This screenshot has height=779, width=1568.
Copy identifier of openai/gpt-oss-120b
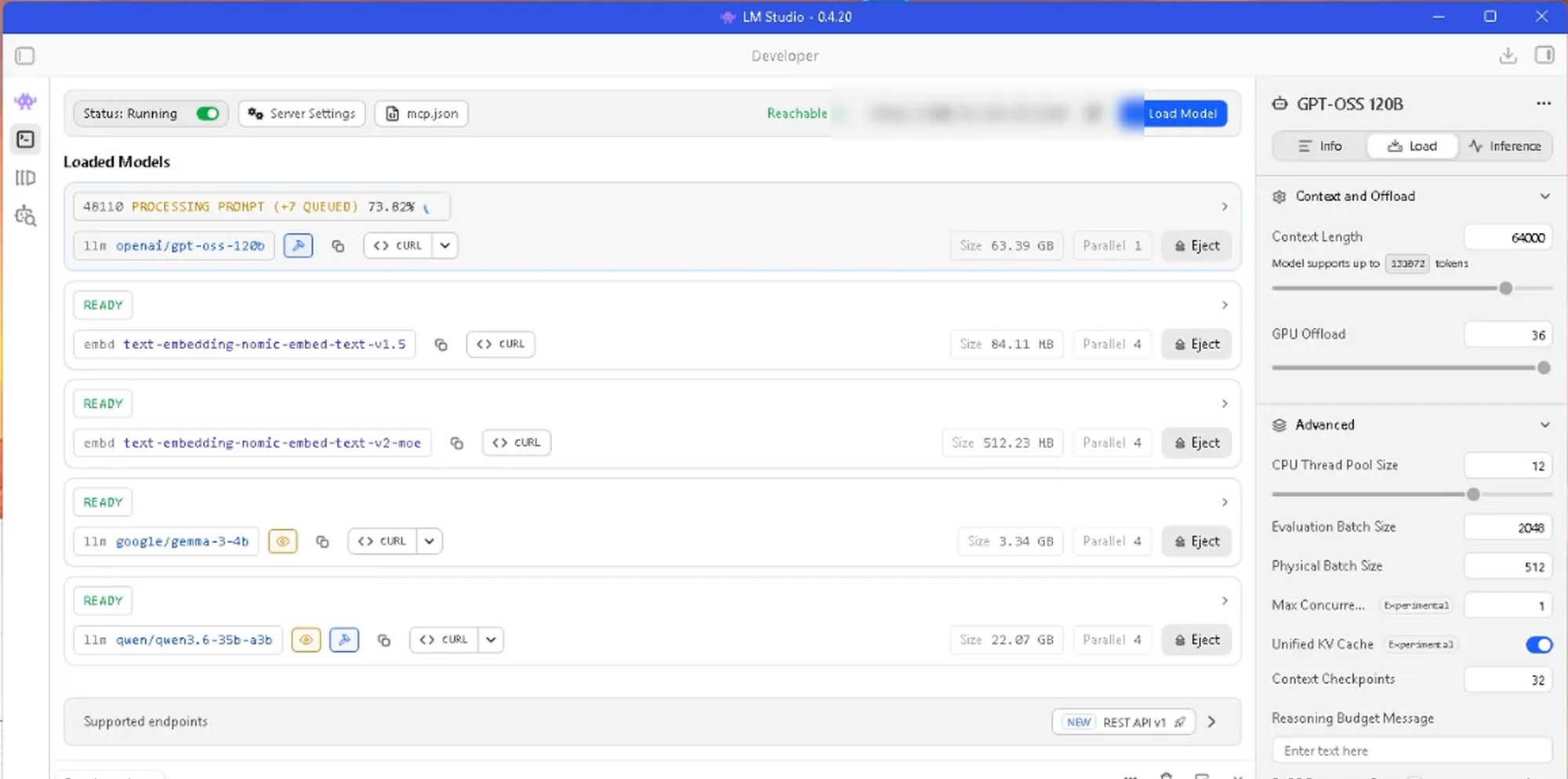point(338,246)
